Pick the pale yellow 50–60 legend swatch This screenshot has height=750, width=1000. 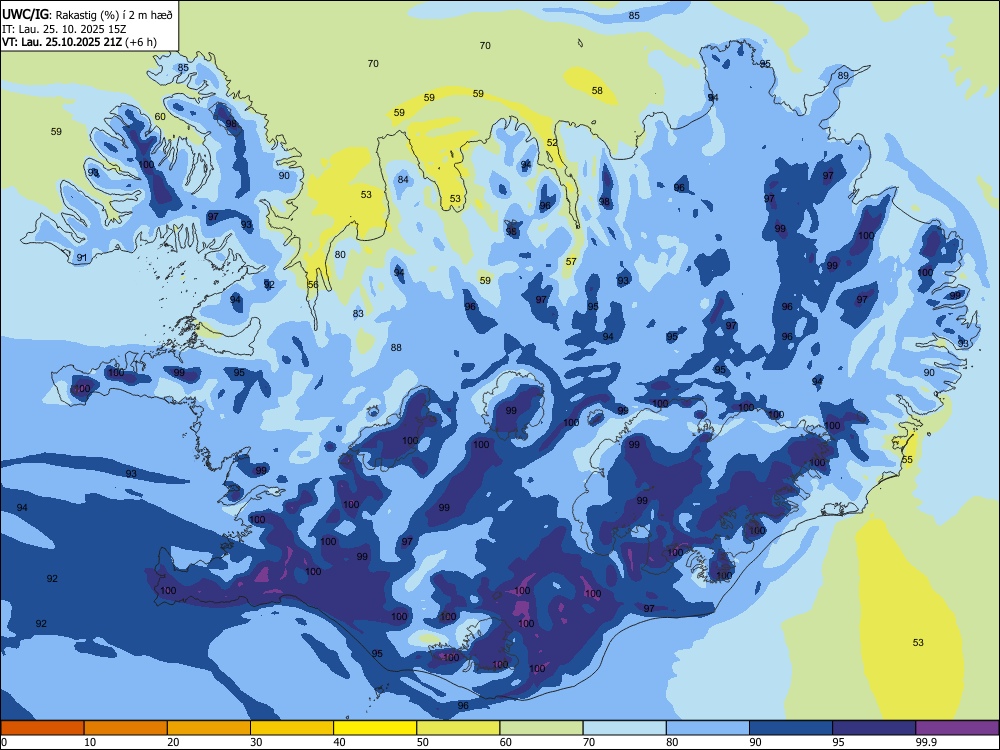coord(458,728)
